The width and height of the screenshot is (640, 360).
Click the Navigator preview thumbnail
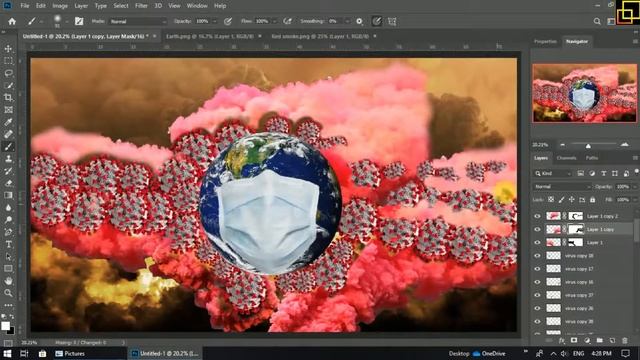point(584,93)
